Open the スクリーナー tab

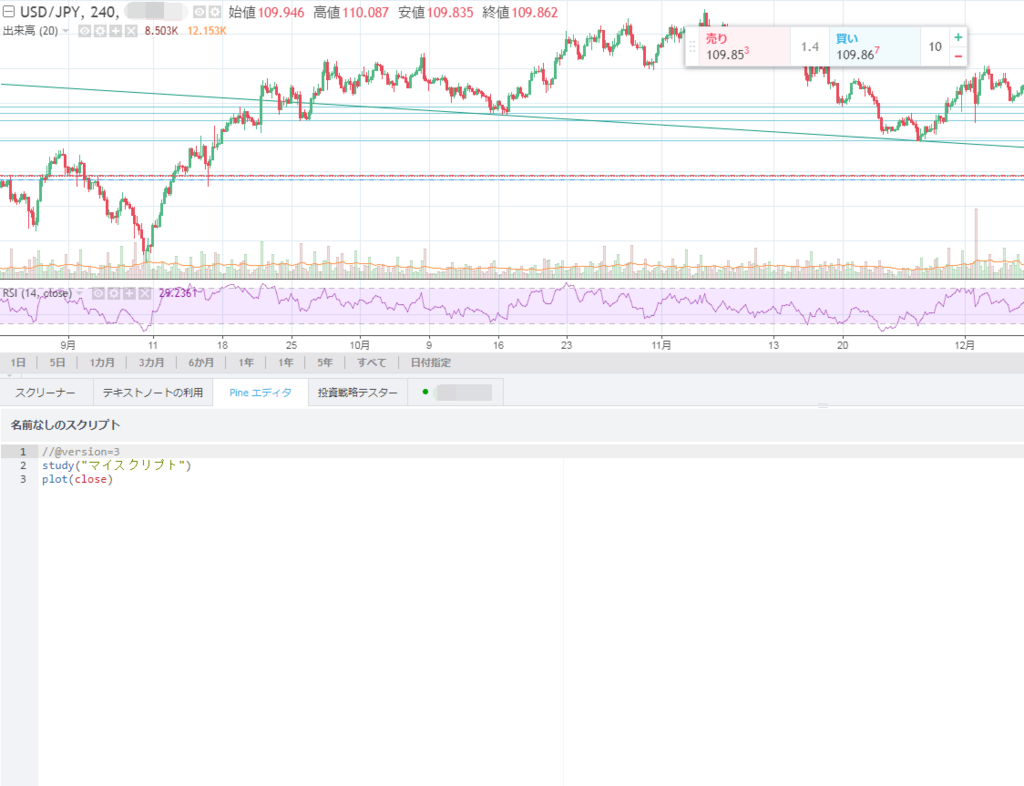coord(46,392)
